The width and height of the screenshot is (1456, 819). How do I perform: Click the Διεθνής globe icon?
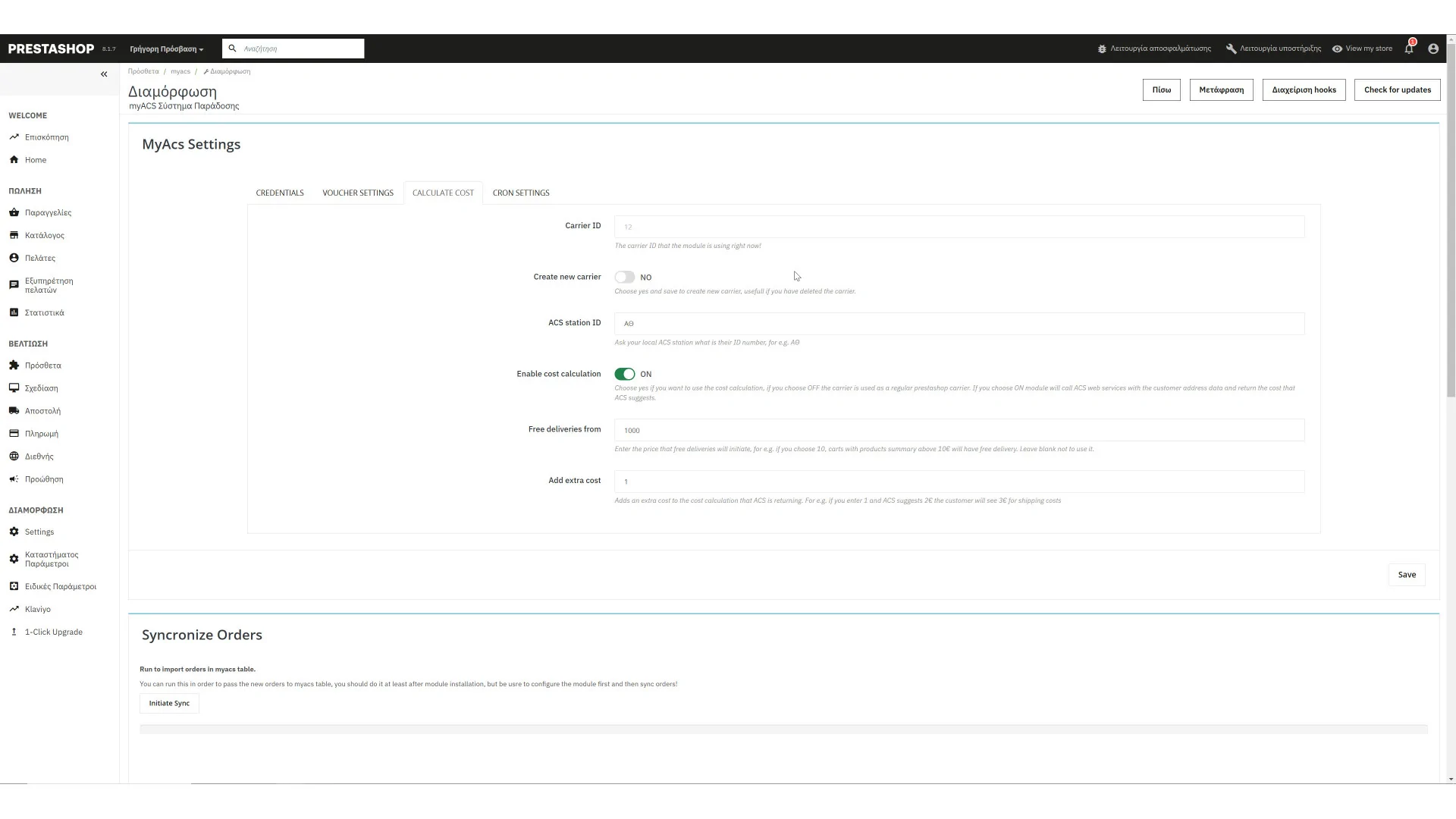click(14, 457)
